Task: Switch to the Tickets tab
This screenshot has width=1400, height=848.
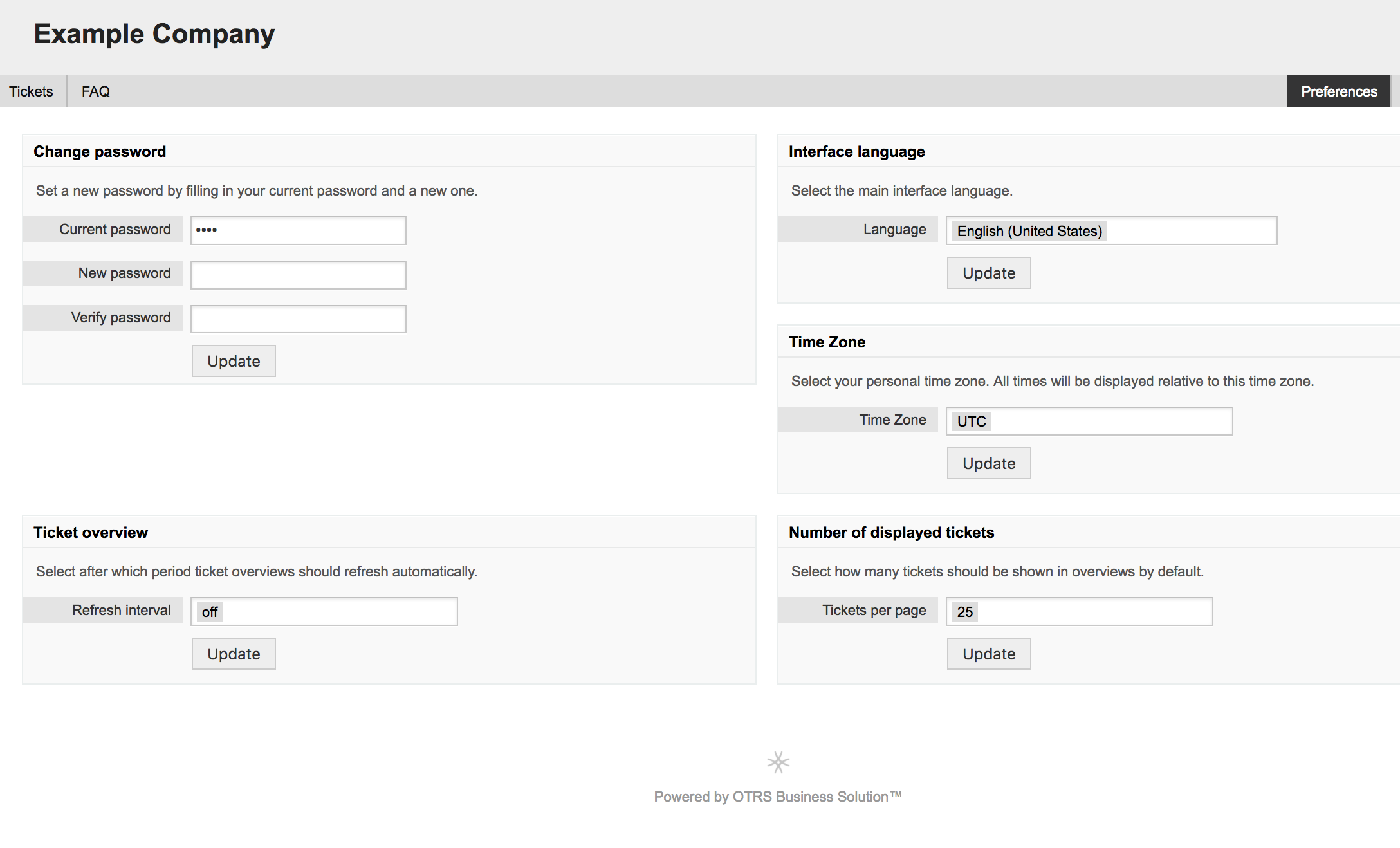Action: [31, 91]
